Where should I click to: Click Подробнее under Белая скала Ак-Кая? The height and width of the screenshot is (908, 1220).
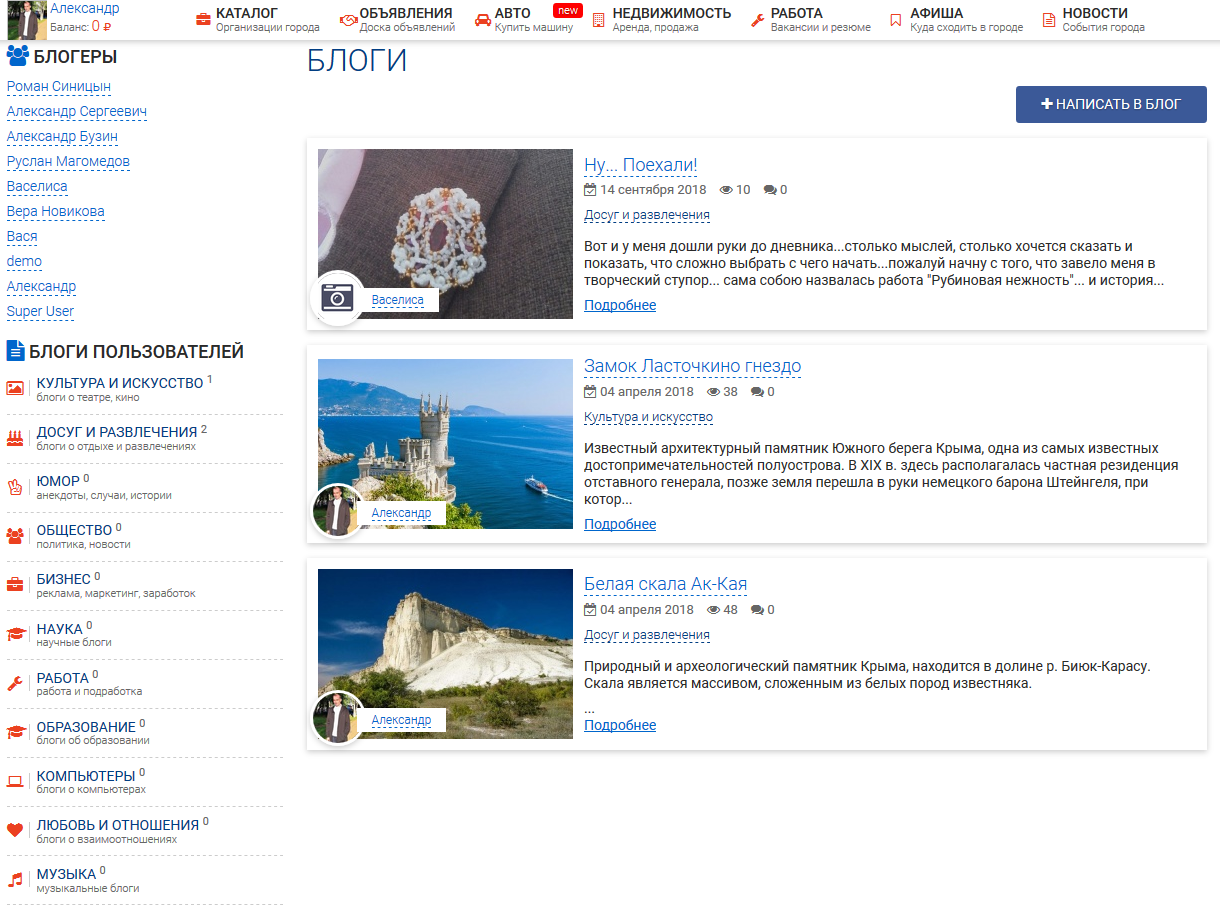620,725
